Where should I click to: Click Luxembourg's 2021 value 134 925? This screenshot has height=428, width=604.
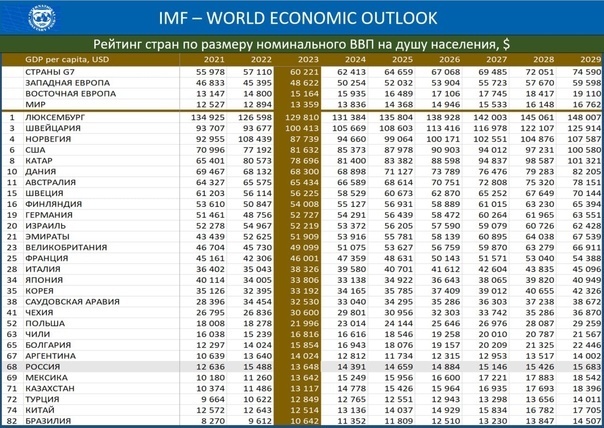click(x=208, y=117)
